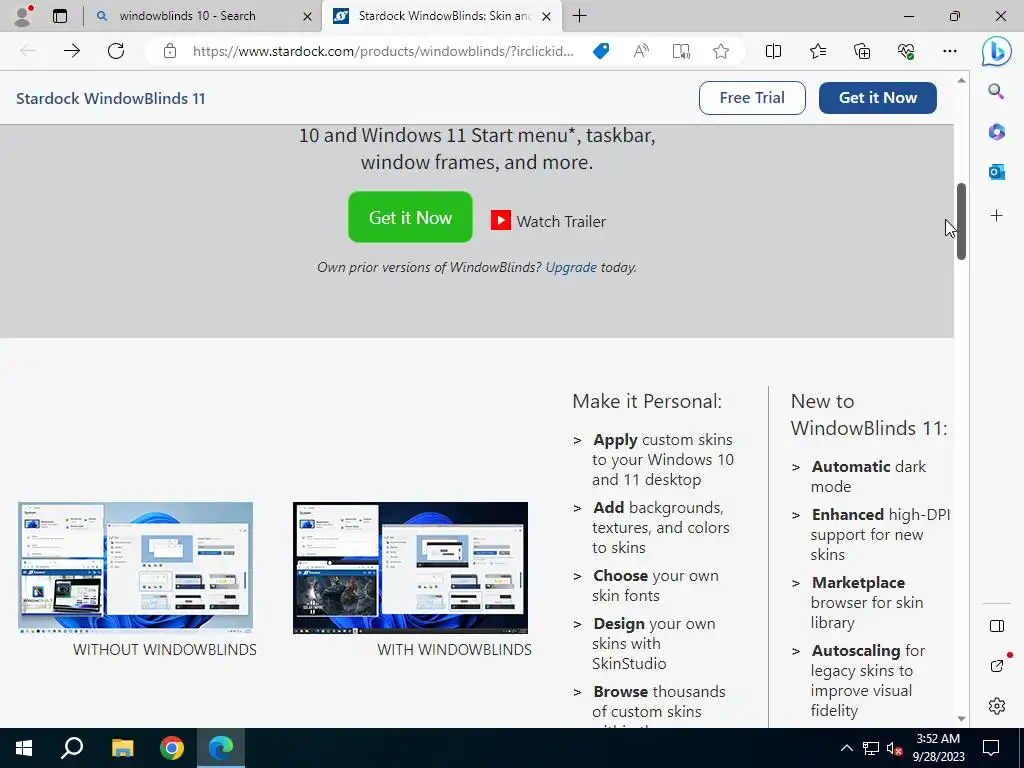
Task: Start Read aloud from the address bar
Action: point(641,51)
